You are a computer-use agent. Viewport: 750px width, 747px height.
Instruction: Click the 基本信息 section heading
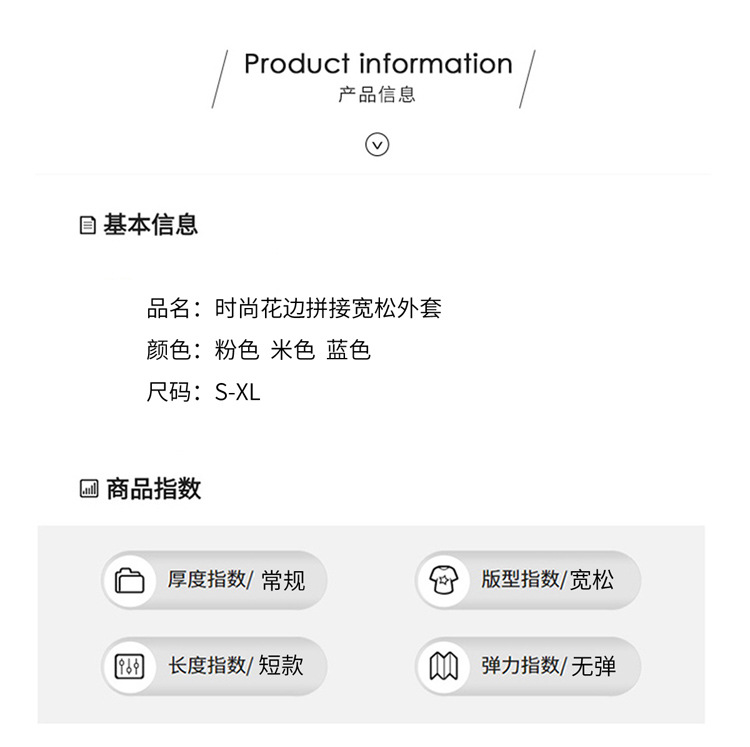coord(151,225)
